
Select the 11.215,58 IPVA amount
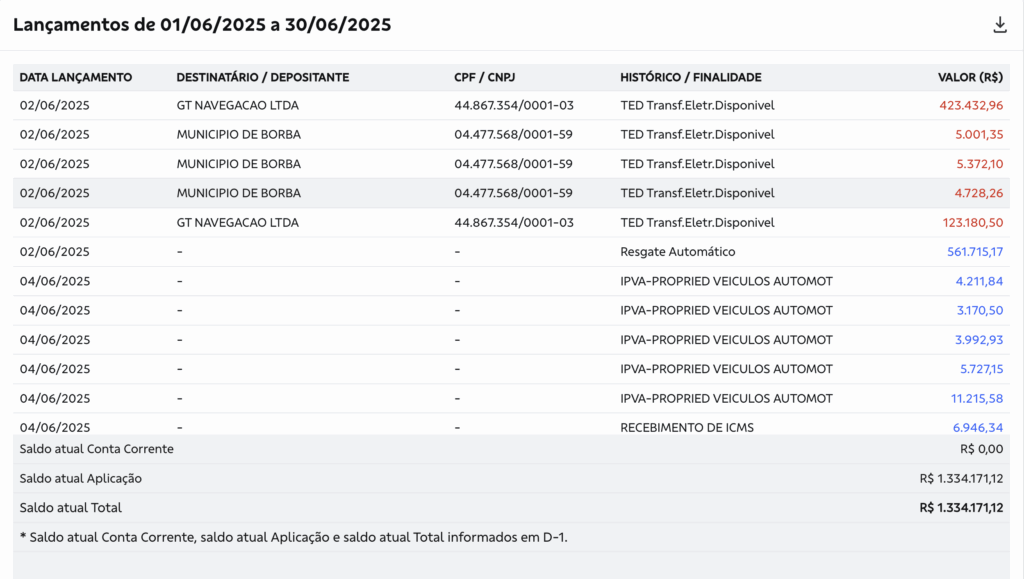coord(975,398)
